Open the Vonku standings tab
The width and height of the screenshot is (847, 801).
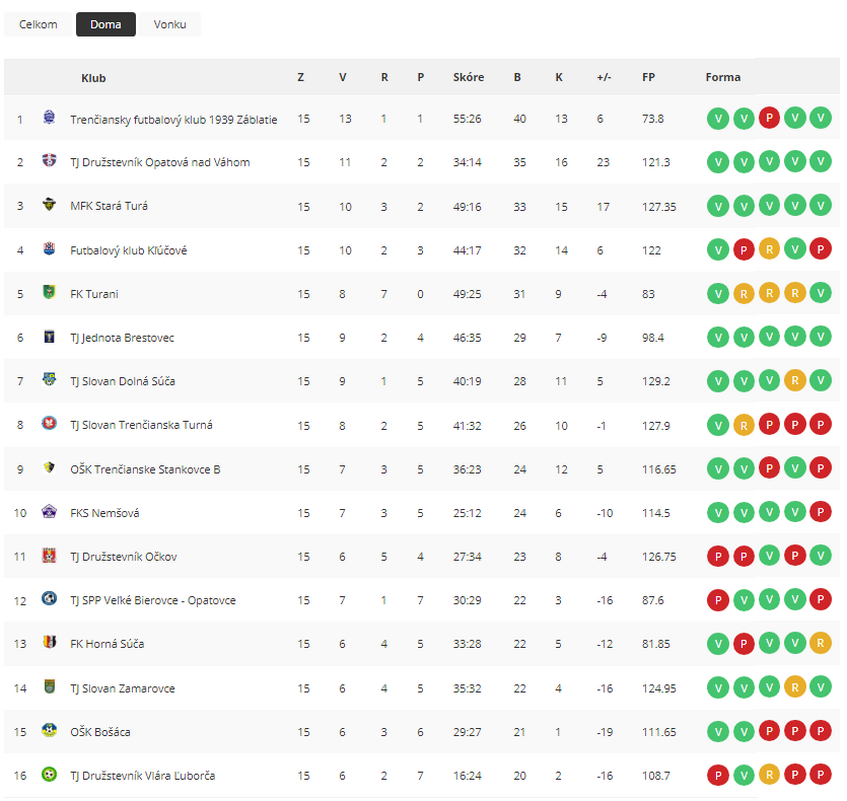170,24
